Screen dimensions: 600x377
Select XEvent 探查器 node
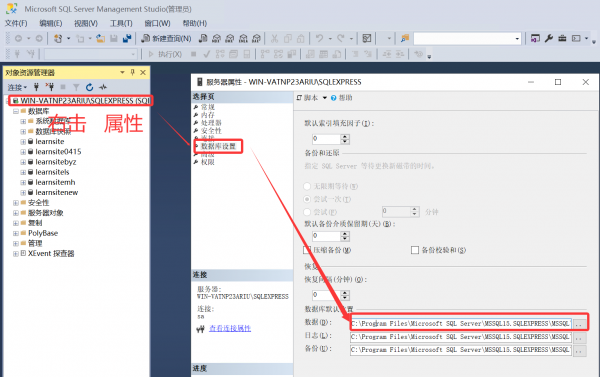coord(51,253)
